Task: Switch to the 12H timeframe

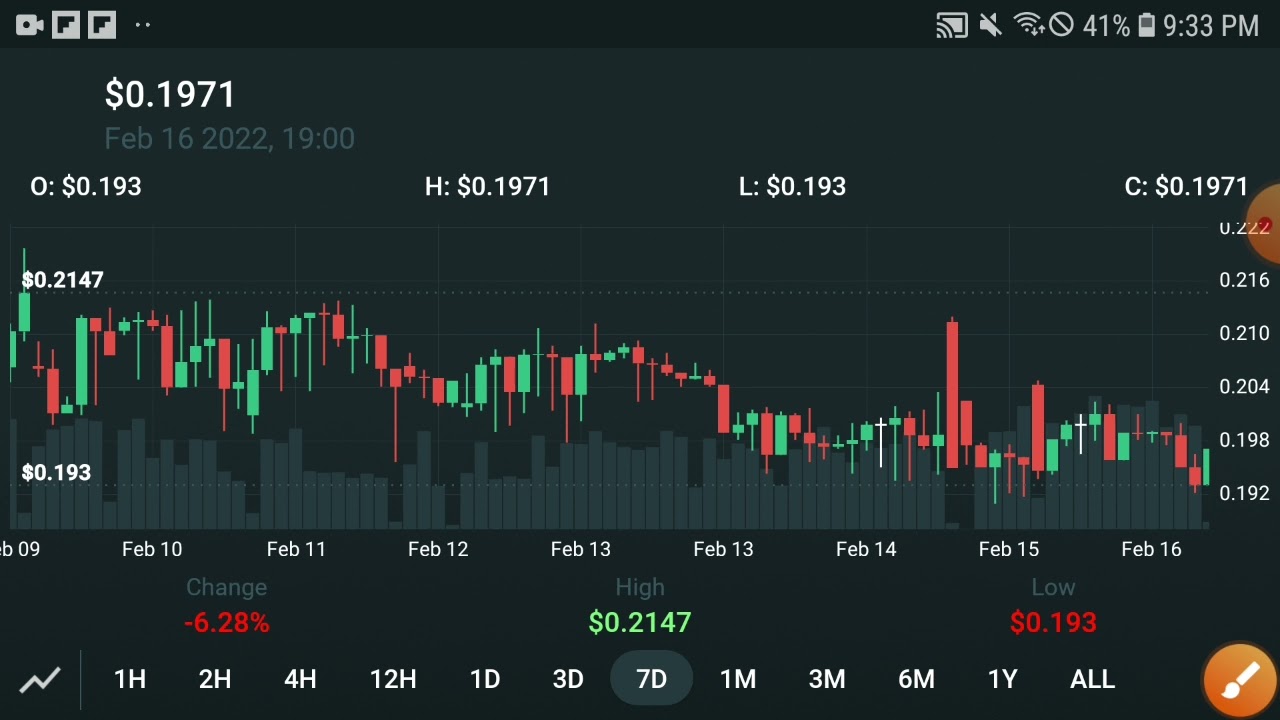Action: [x=393, y=680]
